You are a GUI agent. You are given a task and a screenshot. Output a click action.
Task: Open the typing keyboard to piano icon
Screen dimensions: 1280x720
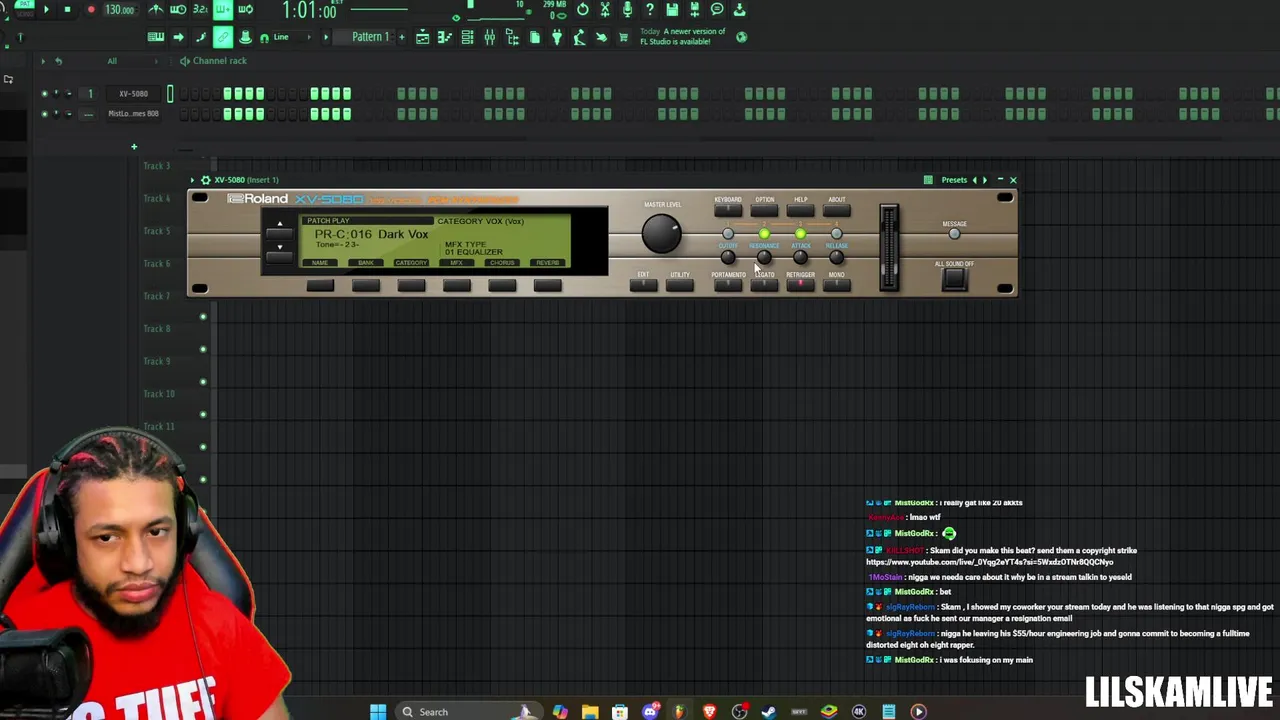[156, 37]
